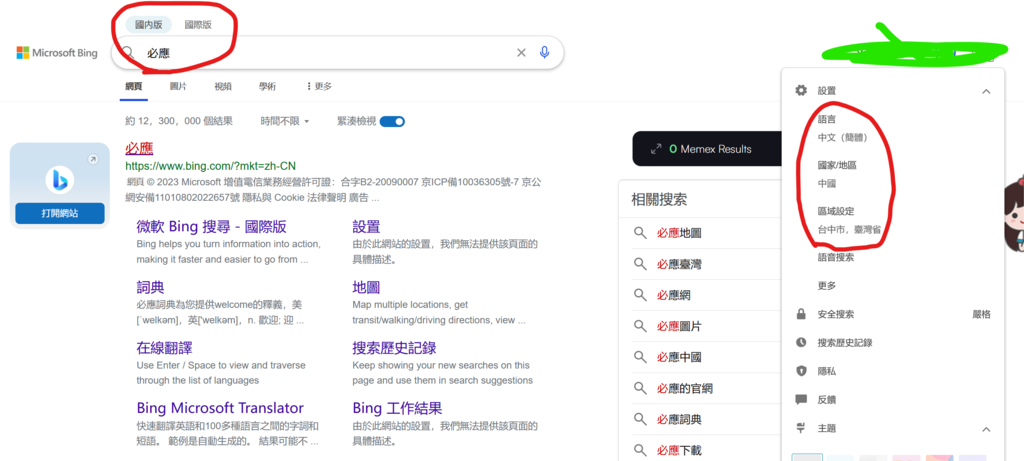Select the orange theme swatch
1024x461 pixels.
pos(939,458)
